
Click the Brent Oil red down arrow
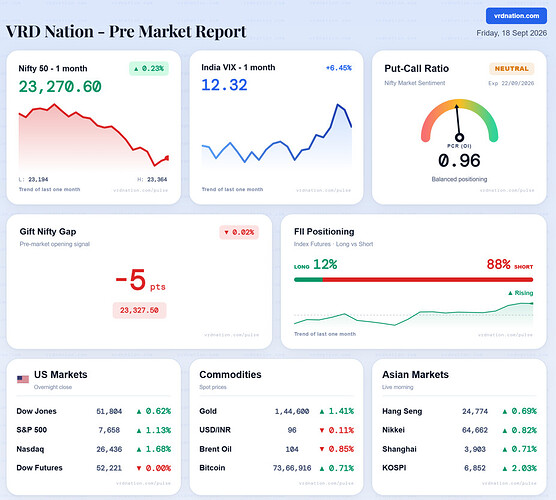[322, 449]
